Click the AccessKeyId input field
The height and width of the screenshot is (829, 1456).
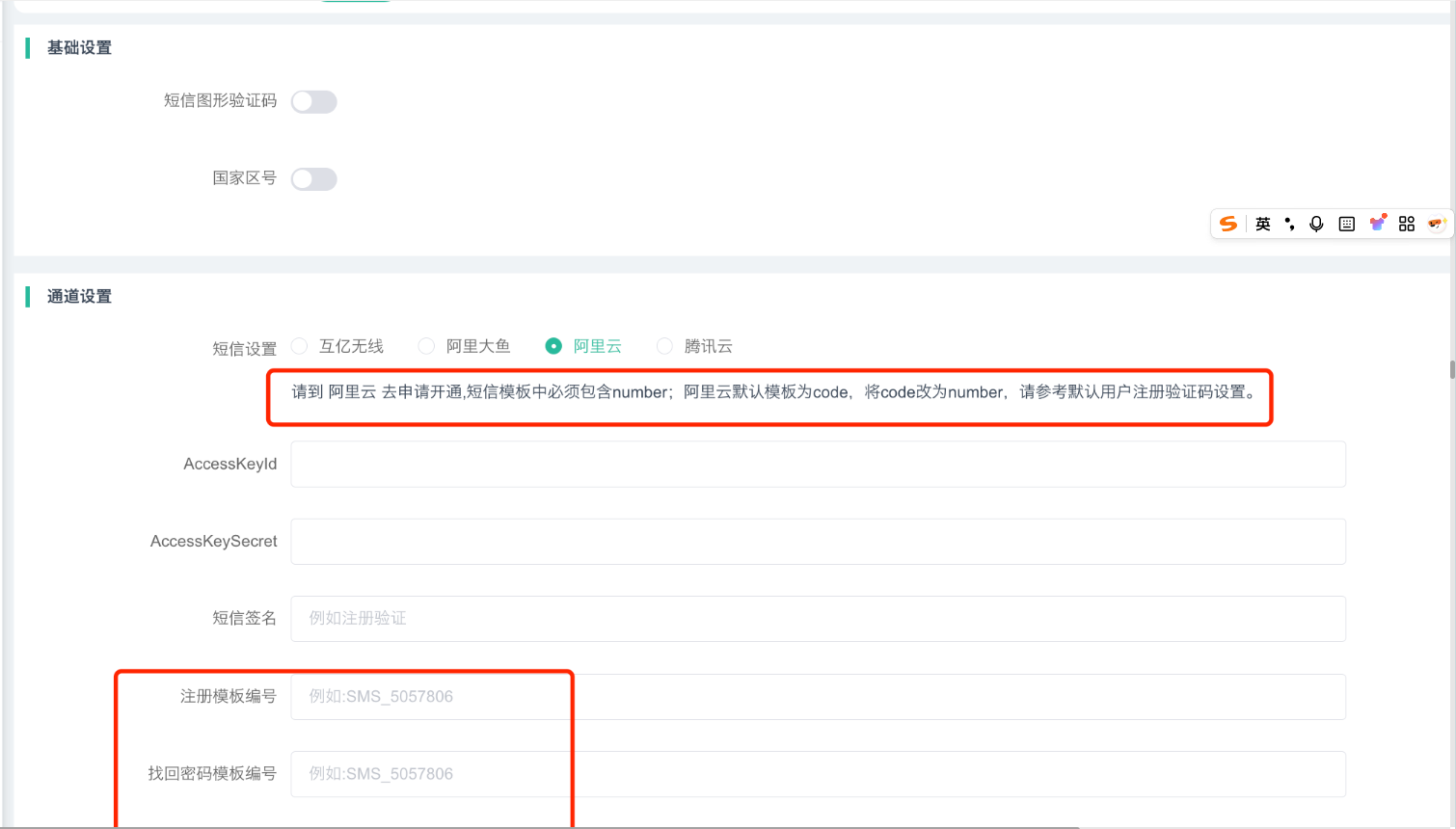[x=818, y=465]
